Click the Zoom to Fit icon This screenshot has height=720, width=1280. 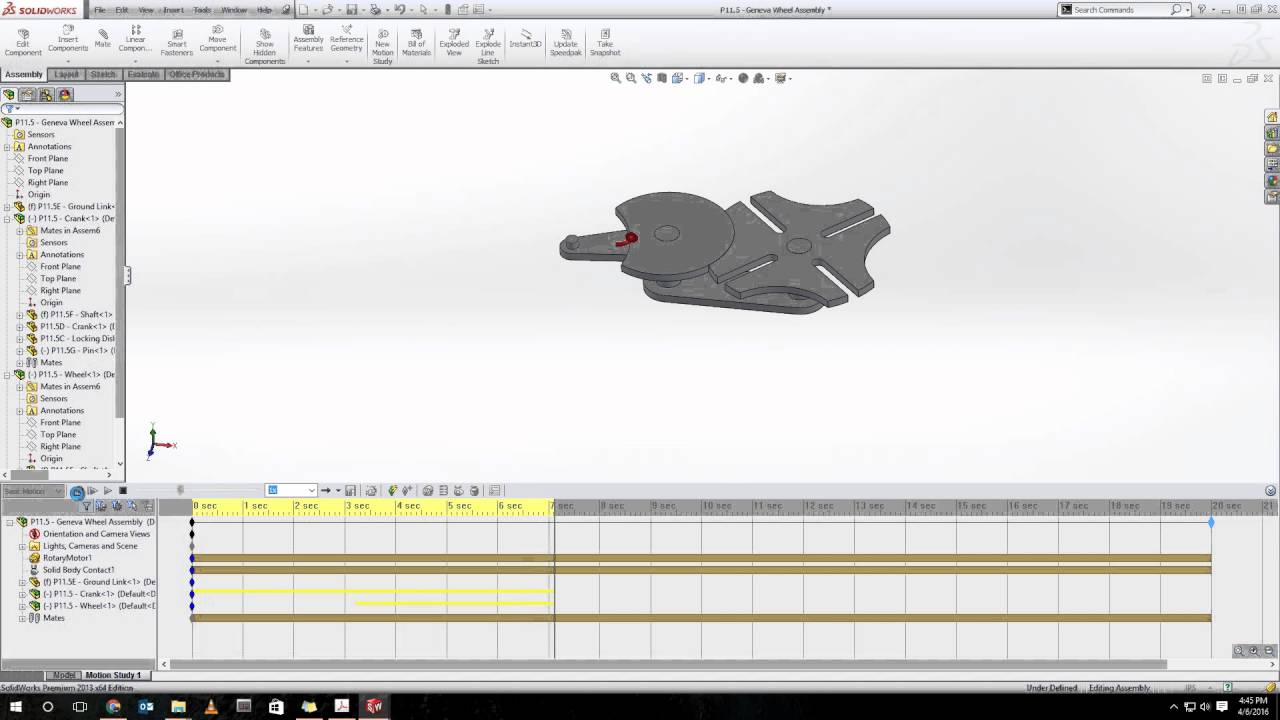616,78
